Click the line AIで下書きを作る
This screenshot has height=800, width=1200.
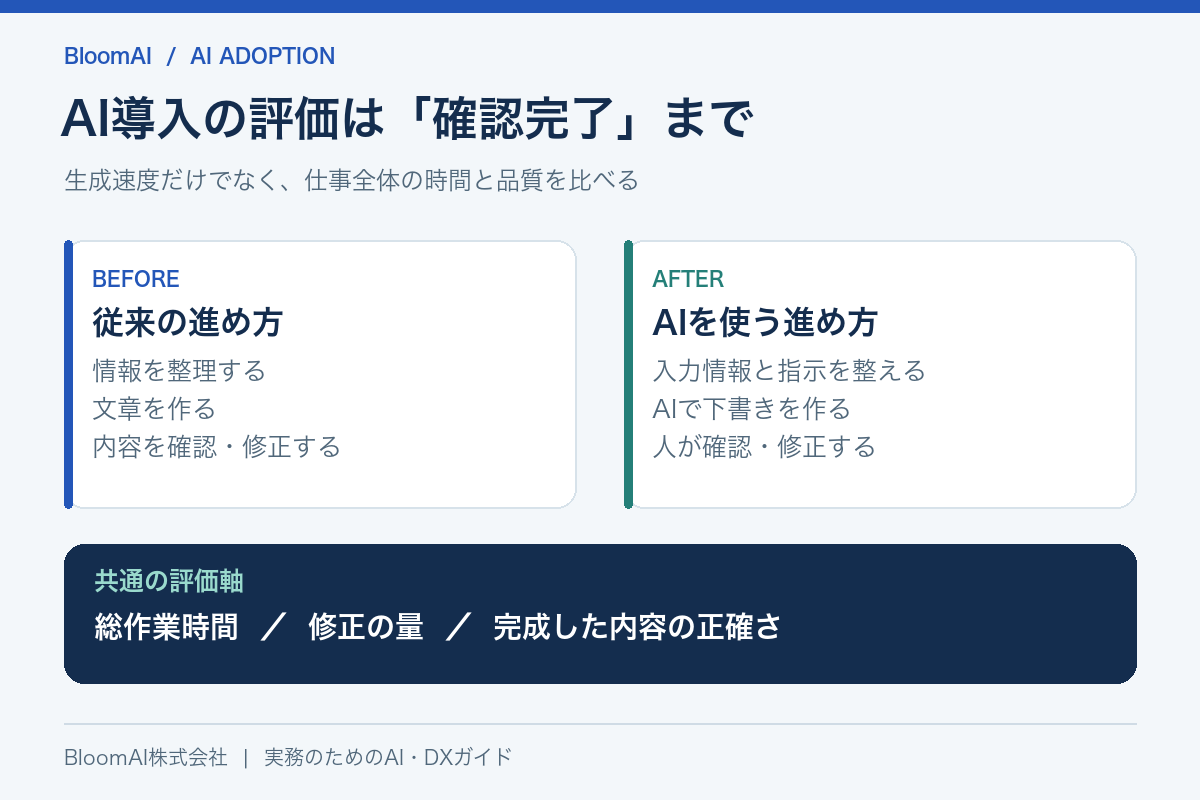[x=751, y=408]
